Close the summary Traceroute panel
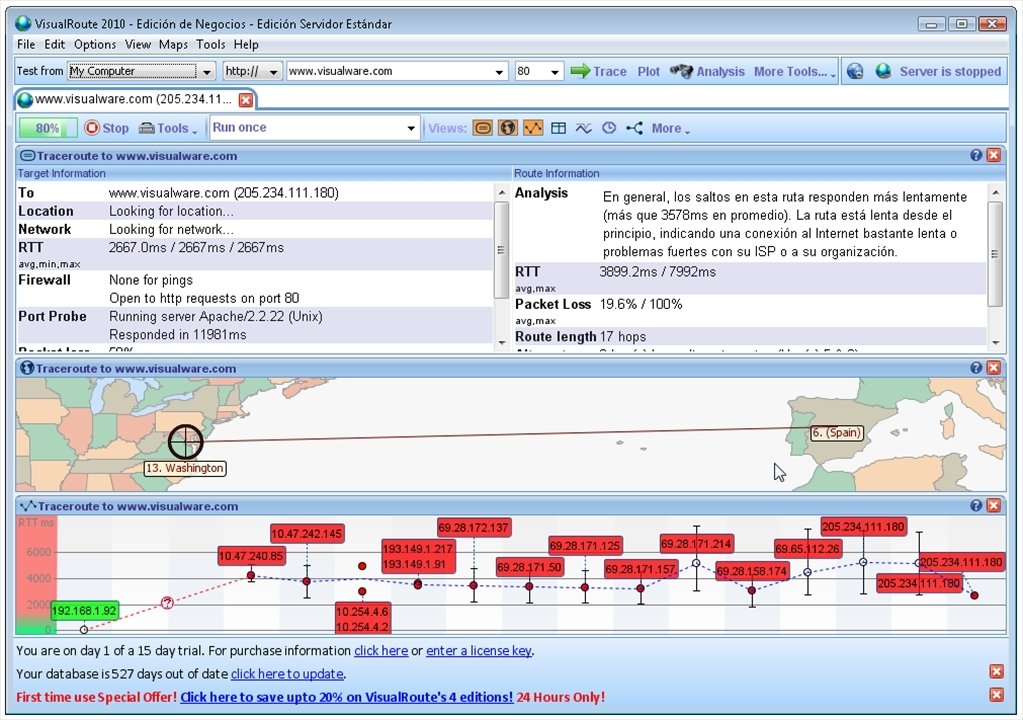Screen dimensions: 1023x720 994,155
